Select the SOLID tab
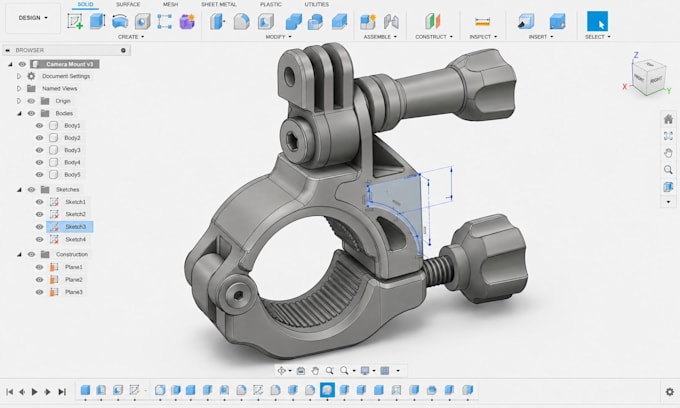Image resolution: width=680 pixels, height=408 pixels. pos(85,4)
